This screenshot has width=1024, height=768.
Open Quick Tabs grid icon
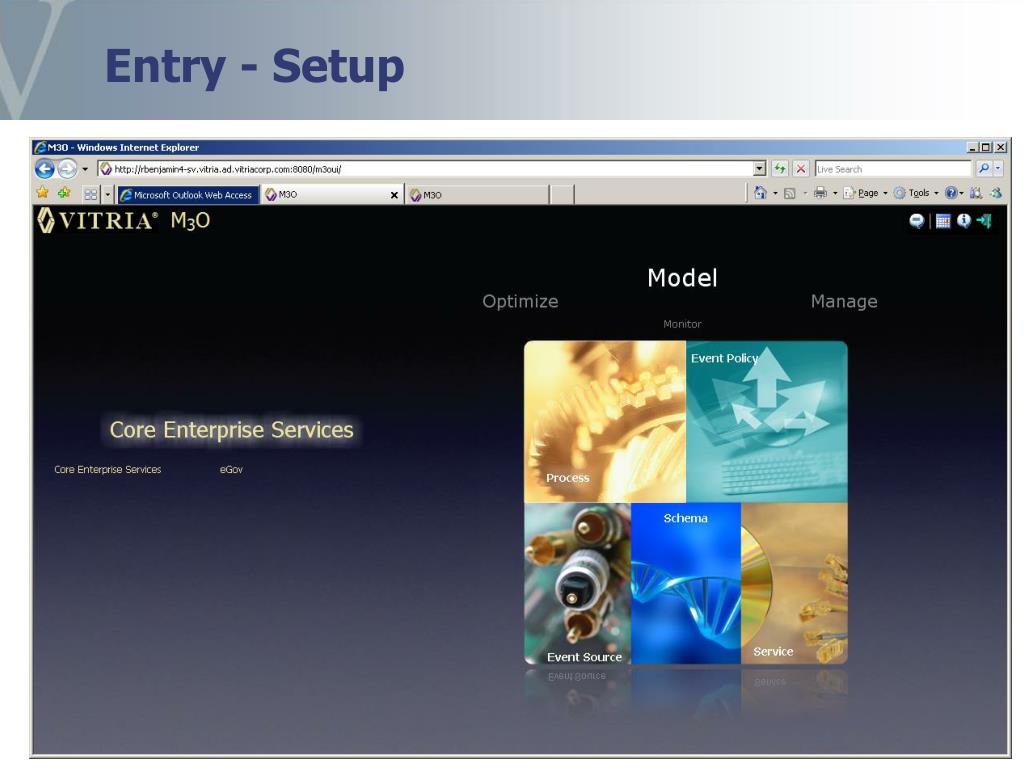coord(91,195)
